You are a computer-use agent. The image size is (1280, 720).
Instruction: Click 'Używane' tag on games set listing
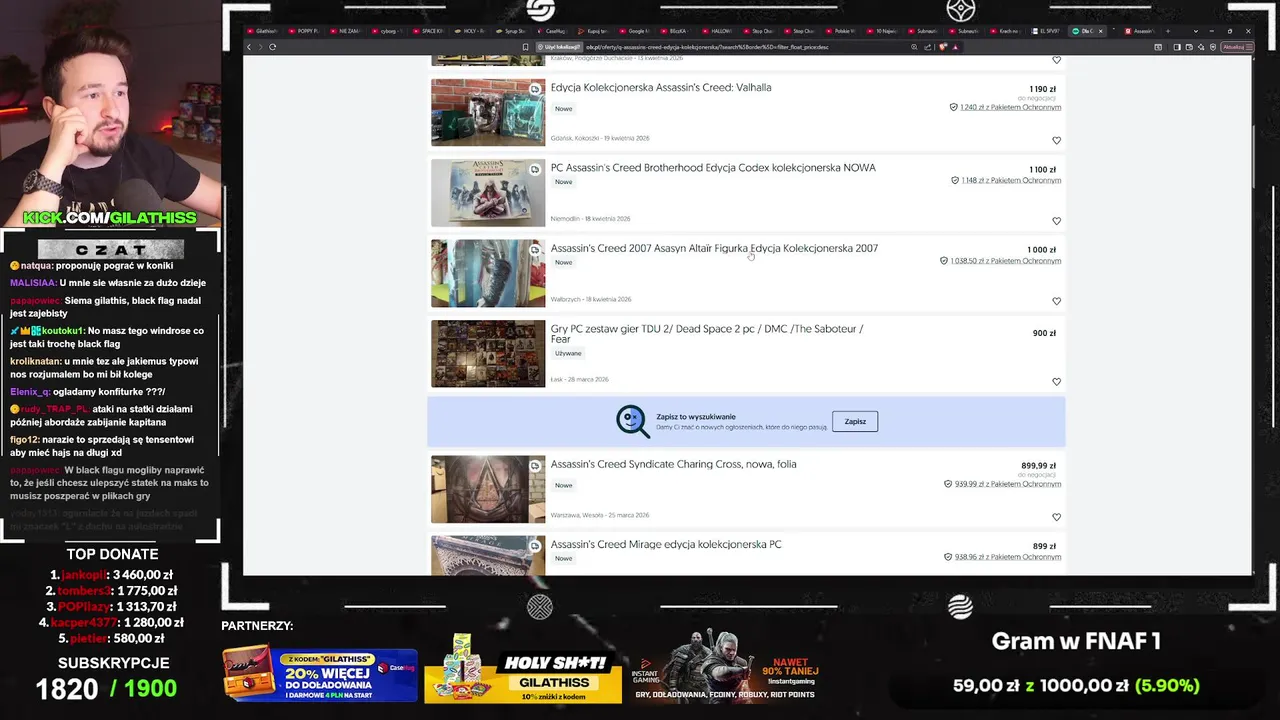pos(568,353)
